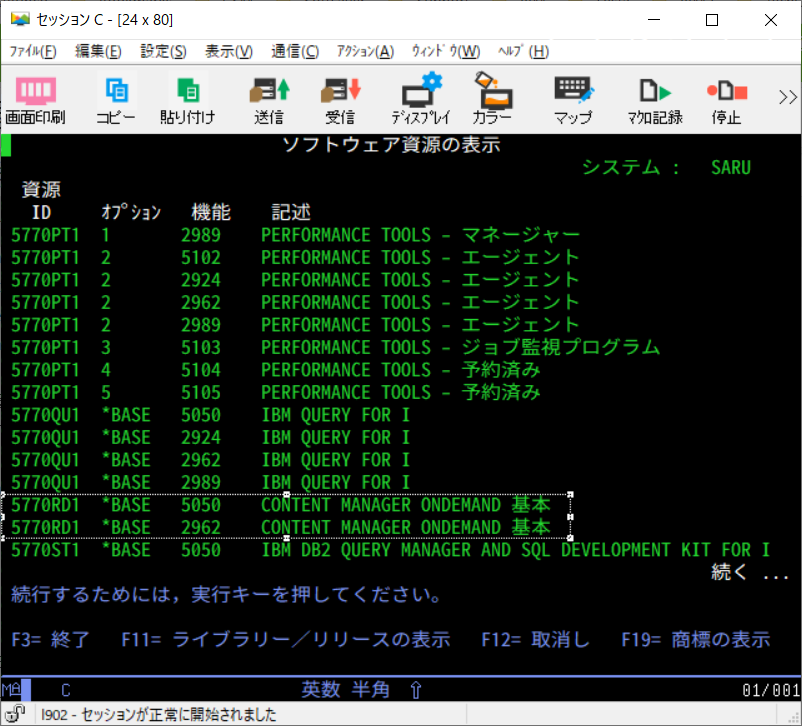
Task: Click the 予約済み row with function 5104
Action: (x=276, y=370)
